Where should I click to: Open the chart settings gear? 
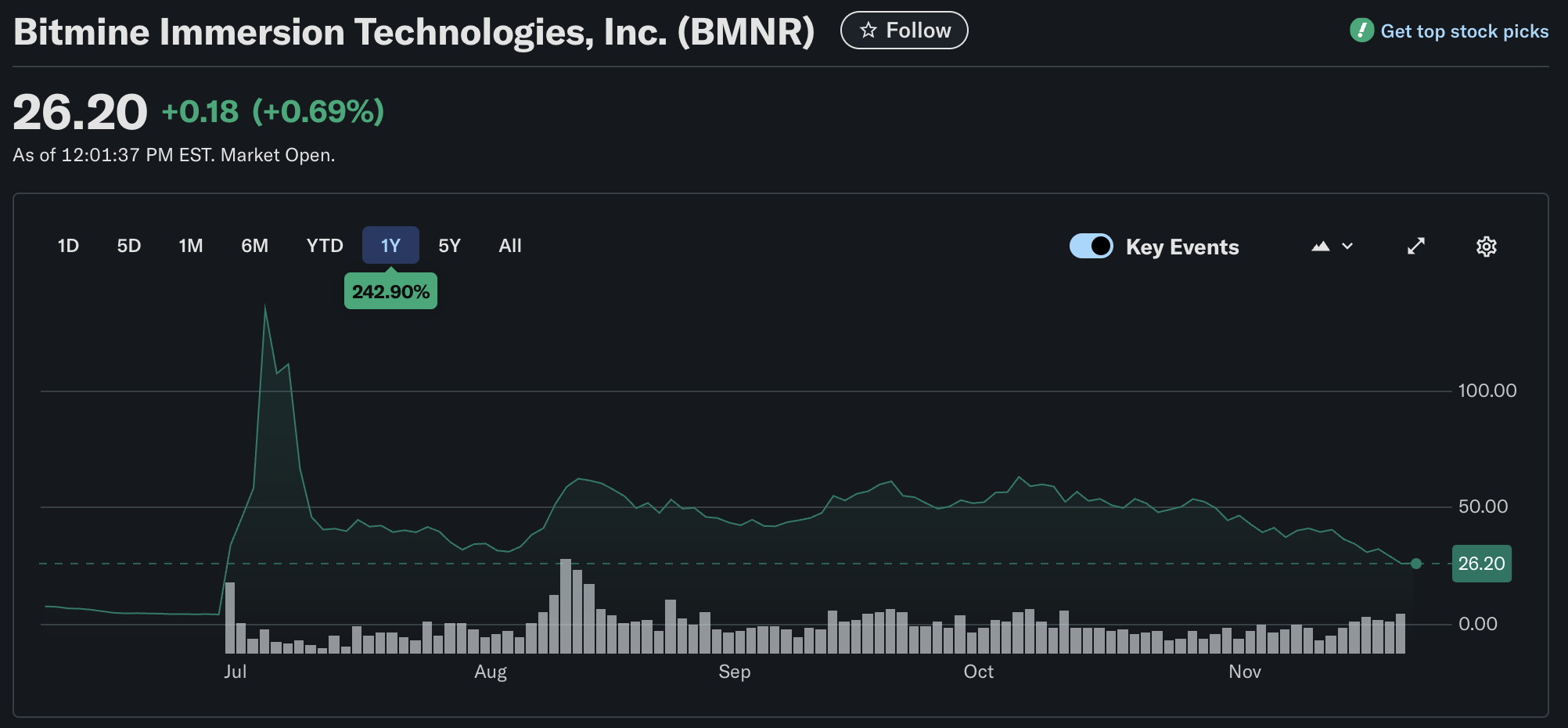coord(1485,246)
